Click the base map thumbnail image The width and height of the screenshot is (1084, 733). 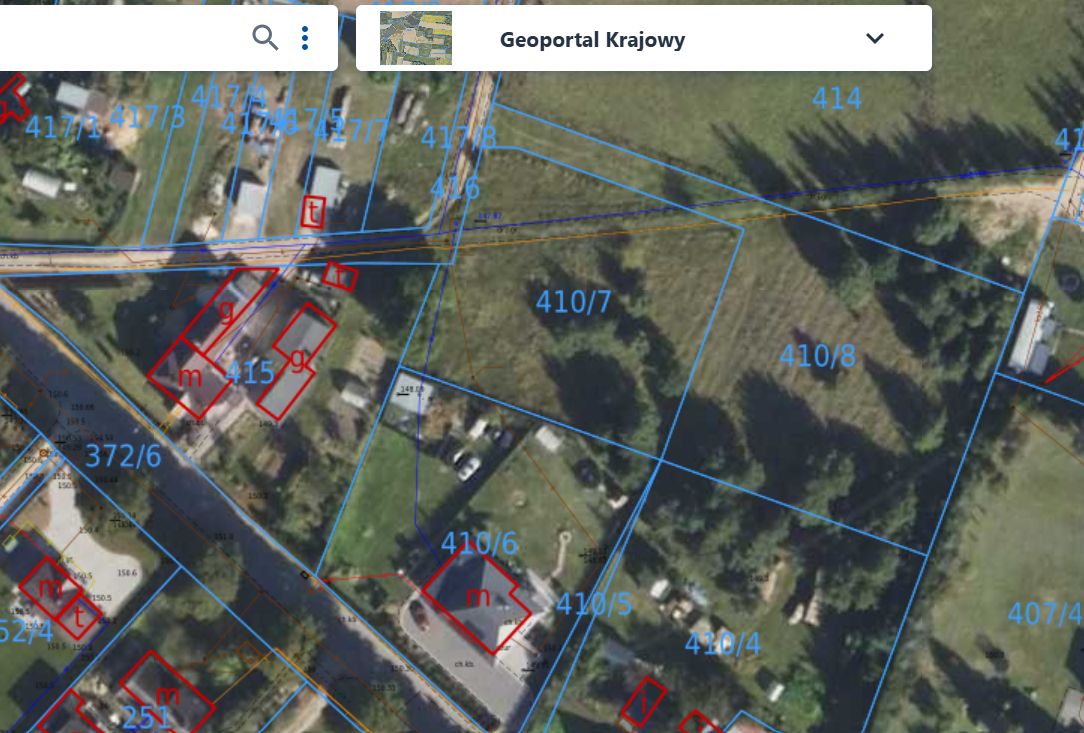415,38
